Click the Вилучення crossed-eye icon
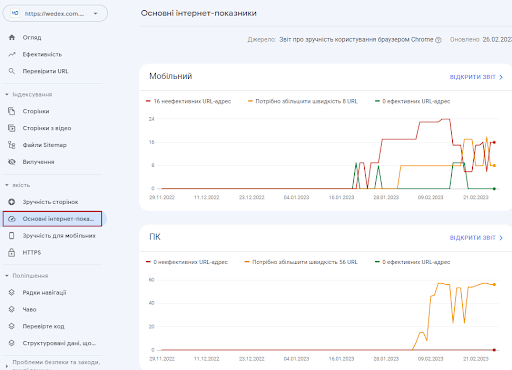This screenshot has width=512, height=370. [12, 162]
